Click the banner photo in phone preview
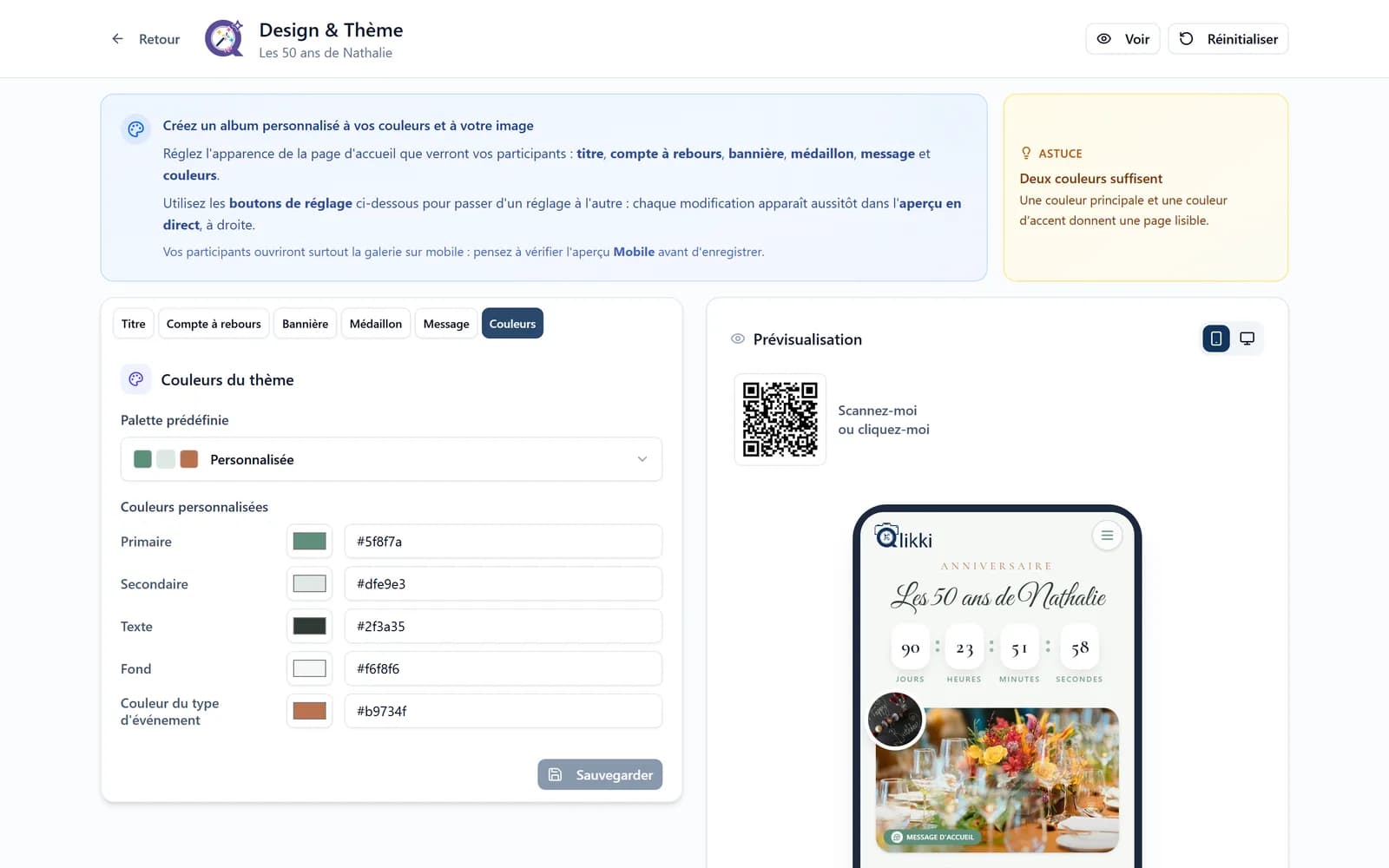Viewport: 1389px width, 868px height. [x=997, y=779]
